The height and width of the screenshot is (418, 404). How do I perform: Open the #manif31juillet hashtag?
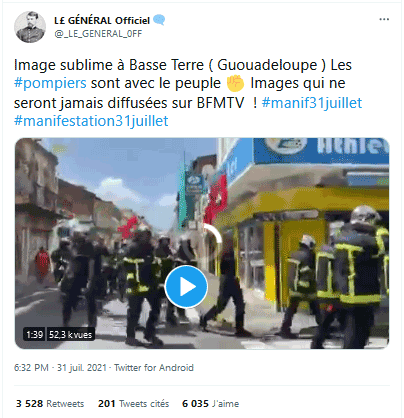click(x=312, y=102)
